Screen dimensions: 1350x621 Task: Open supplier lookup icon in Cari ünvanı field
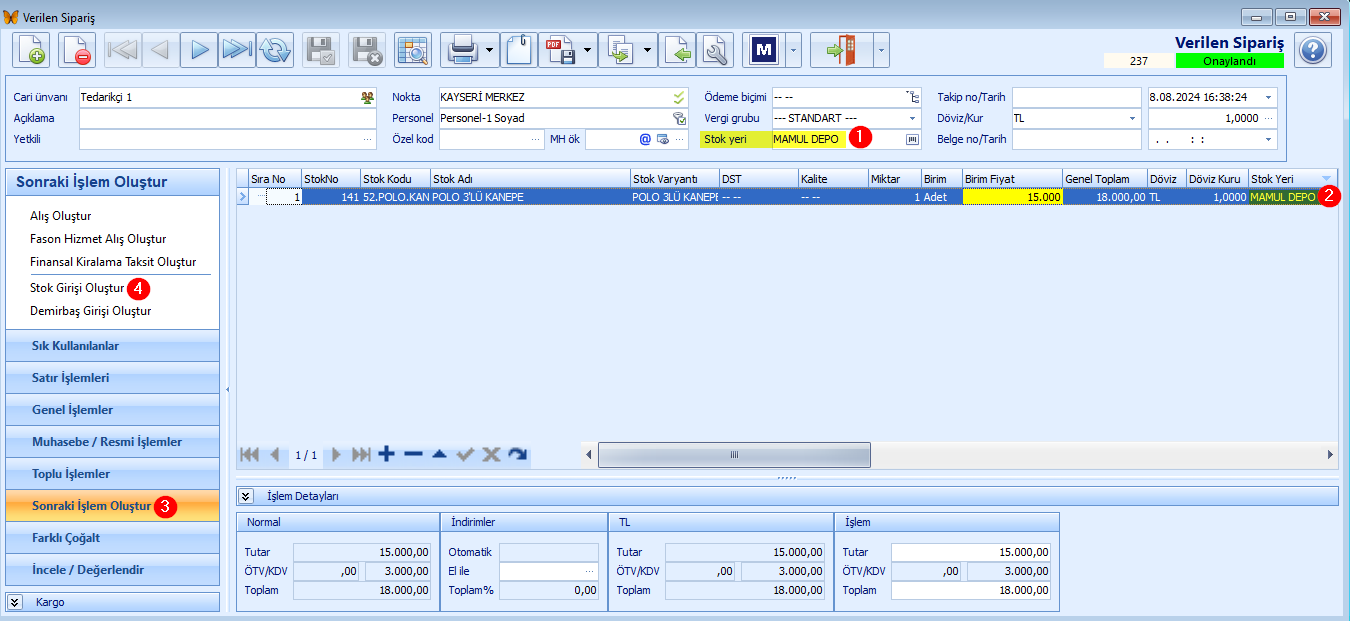(x=367, y=97)
